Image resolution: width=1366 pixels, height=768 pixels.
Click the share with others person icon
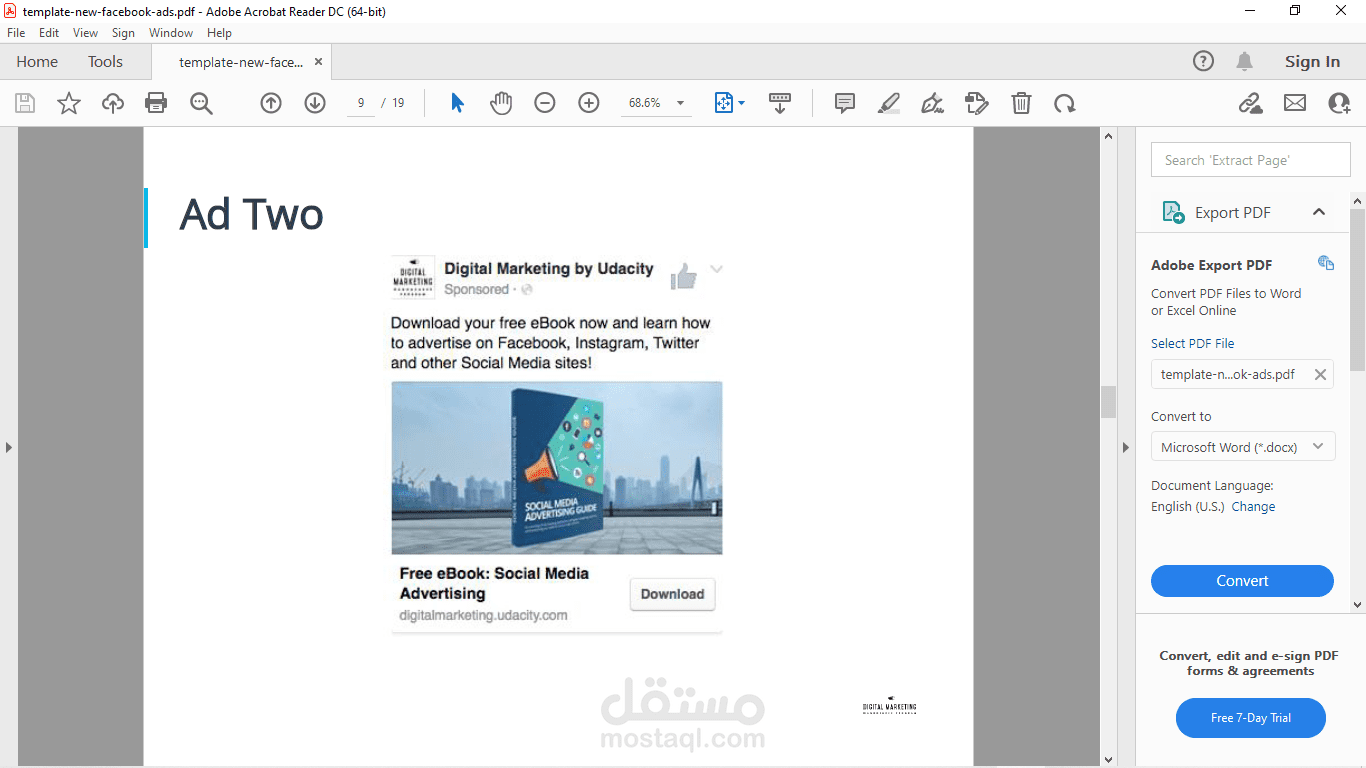pos(1339,103)
